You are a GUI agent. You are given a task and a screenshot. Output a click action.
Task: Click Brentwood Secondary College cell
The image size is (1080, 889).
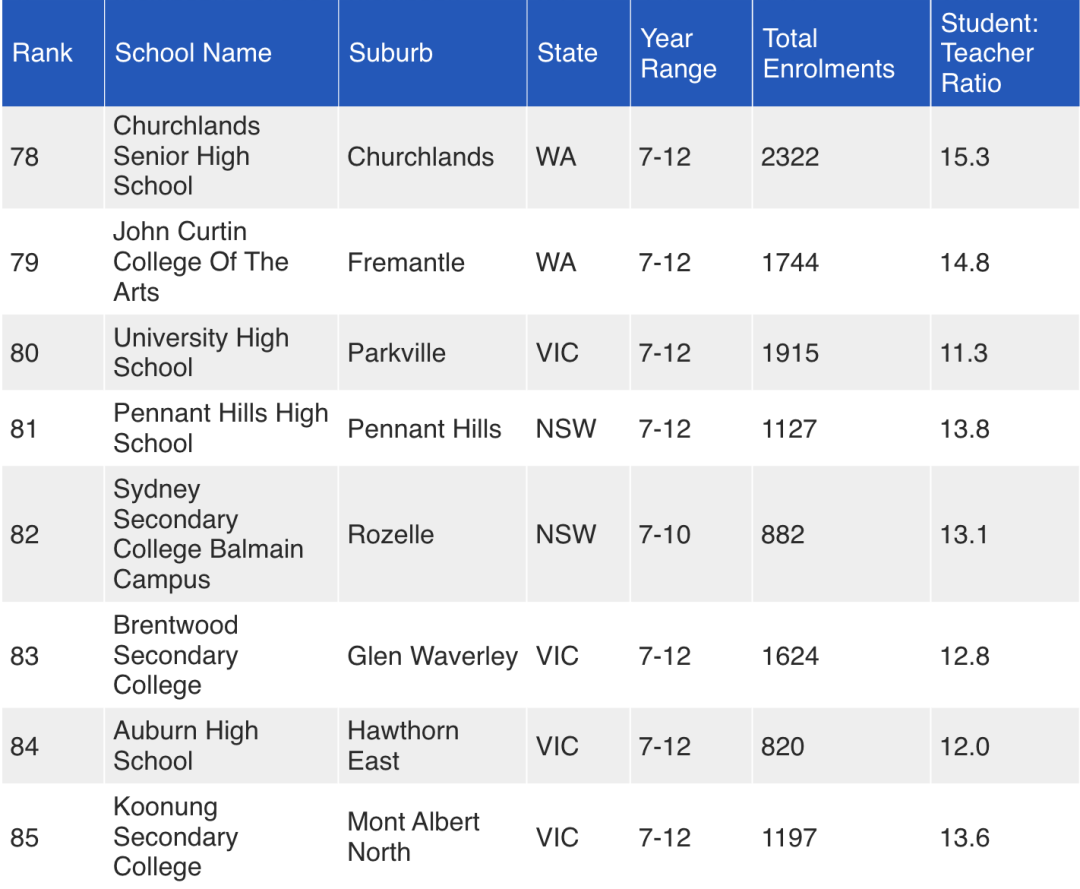(x=176, y=655)
